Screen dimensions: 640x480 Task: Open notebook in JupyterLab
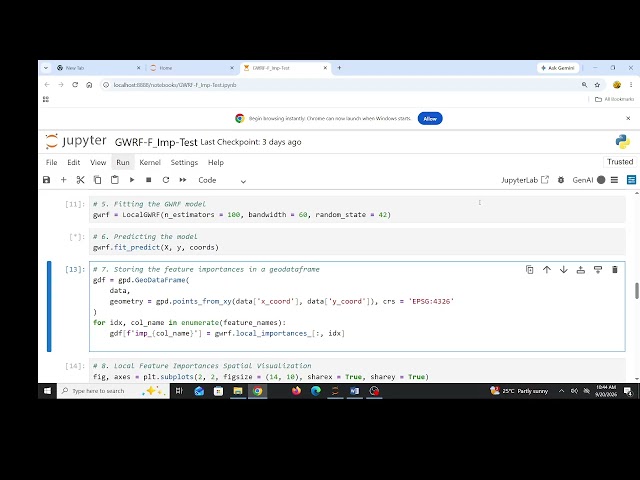(x=525, y=180)
